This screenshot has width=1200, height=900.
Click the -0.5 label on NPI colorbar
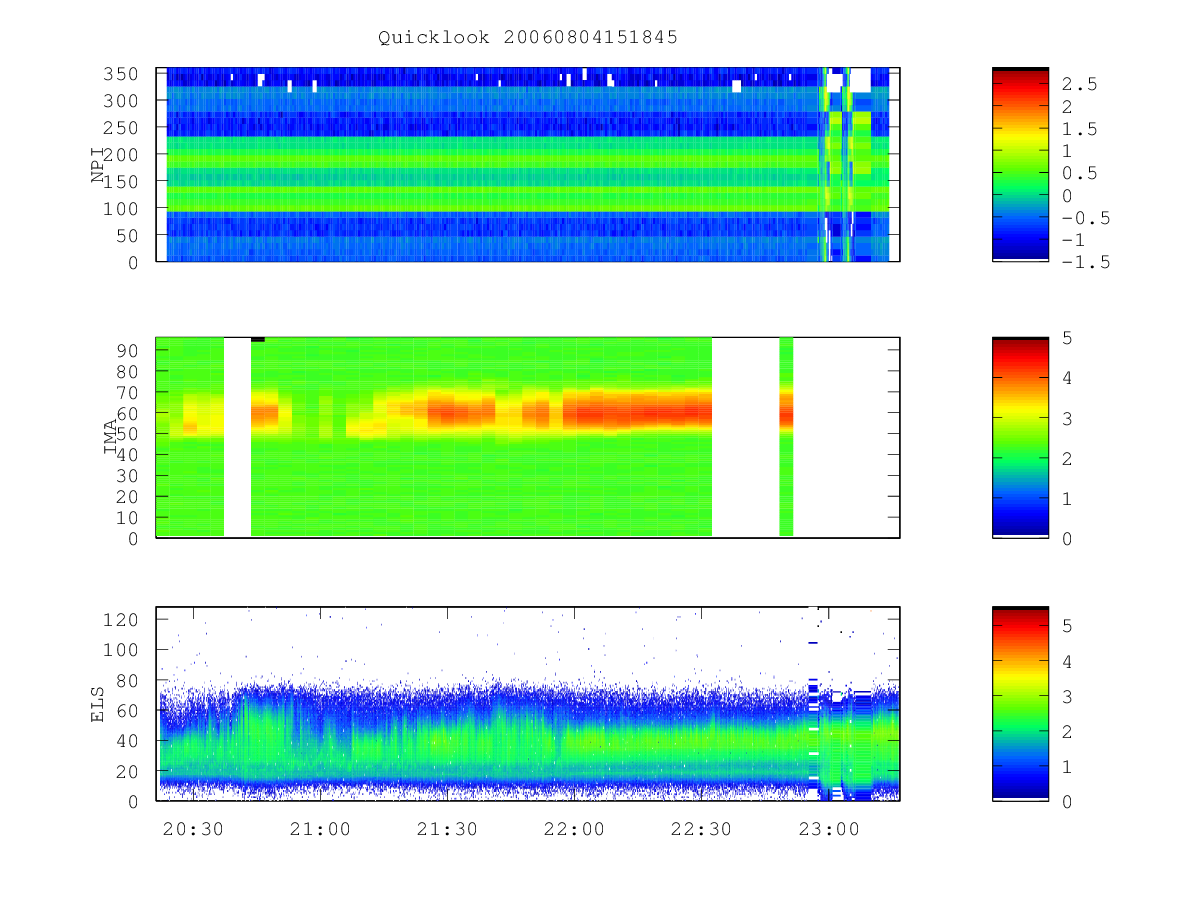click(x=1086, y=218)
